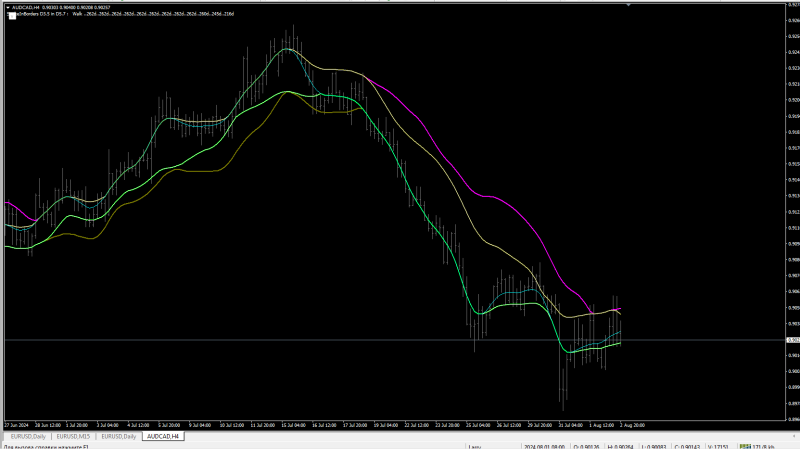Click the F1 help hint in status bar

coord(46,447)
